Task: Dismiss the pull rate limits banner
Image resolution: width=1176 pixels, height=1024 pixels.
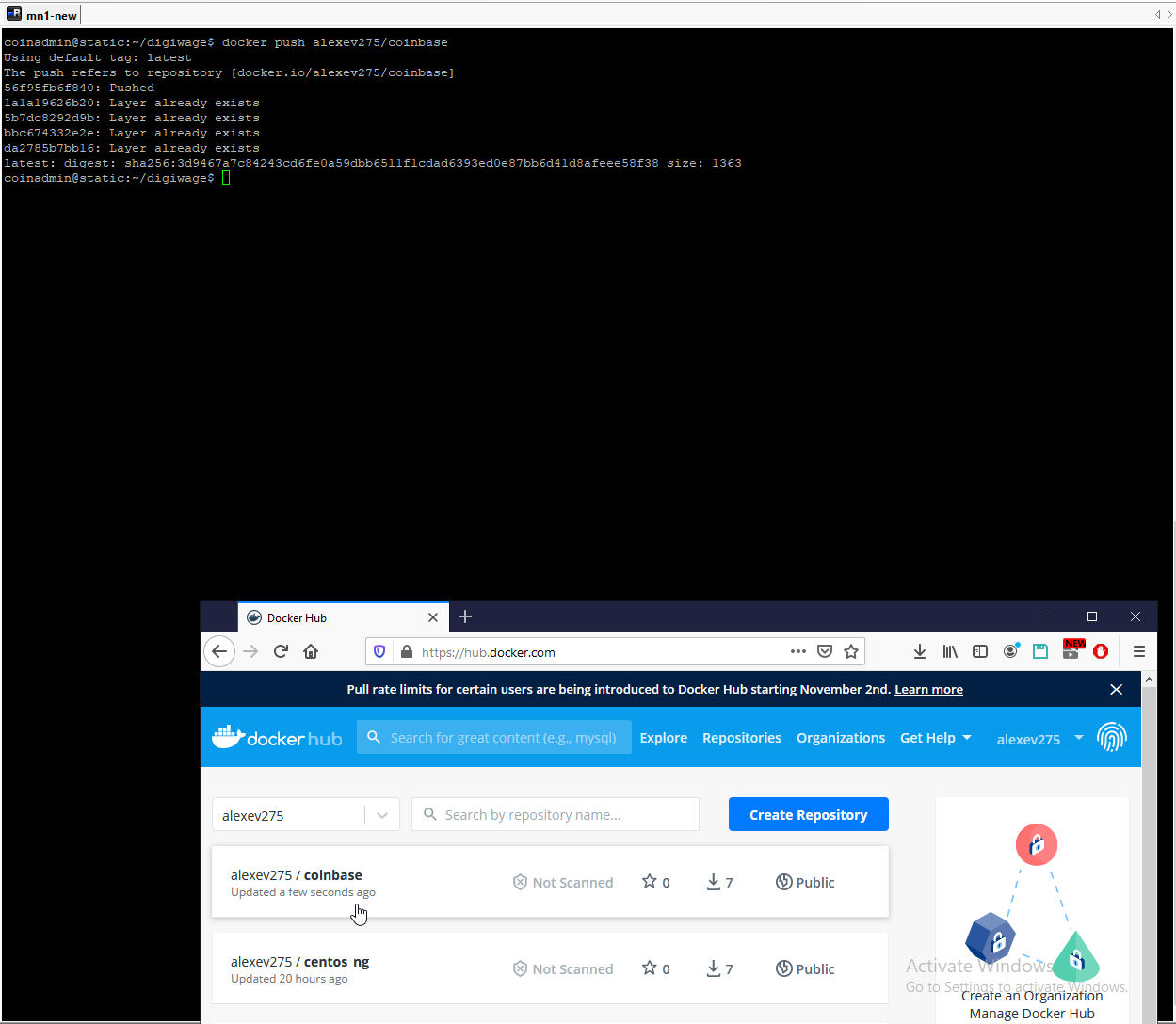Action: pos(1116,690)
